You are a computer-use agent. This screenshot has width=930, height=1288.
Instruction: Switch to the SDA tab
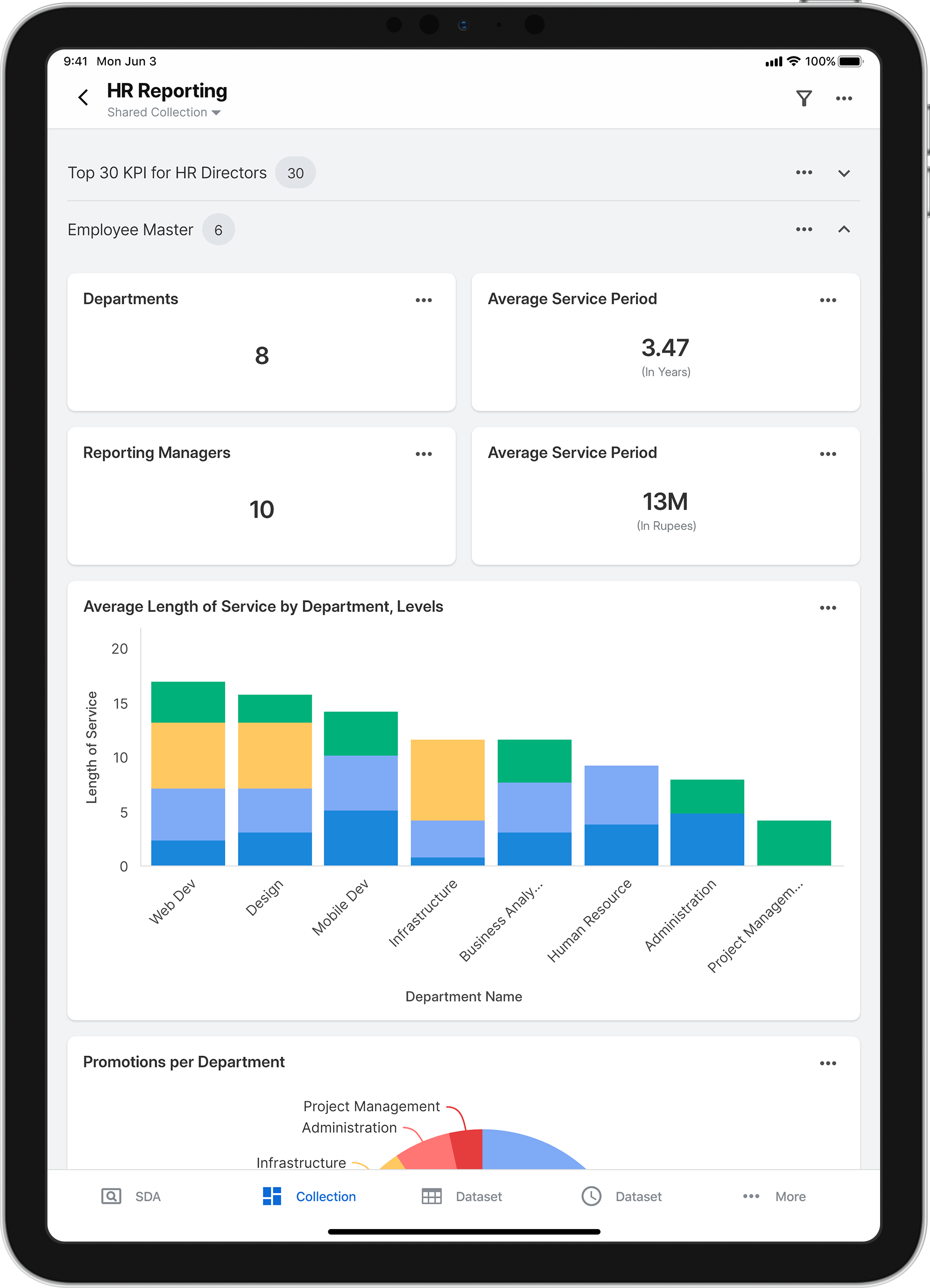tap(148, 1197)
